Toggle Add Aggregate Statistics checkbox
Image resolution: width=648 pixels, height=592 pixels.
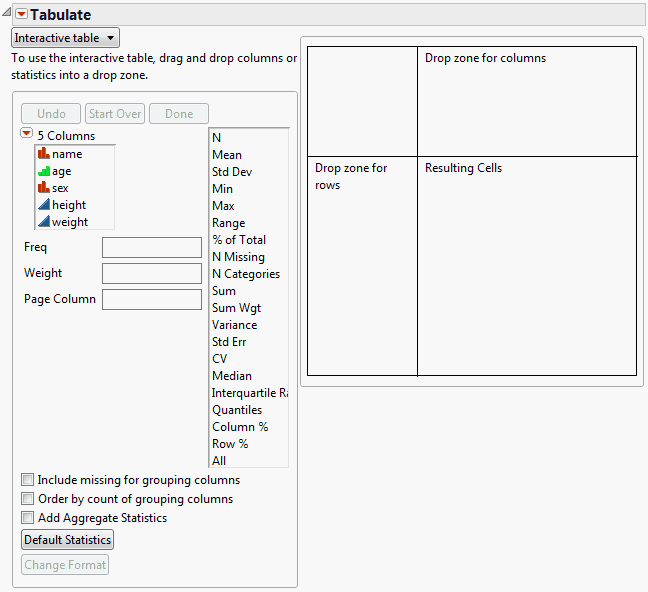(x=28, y=518)
